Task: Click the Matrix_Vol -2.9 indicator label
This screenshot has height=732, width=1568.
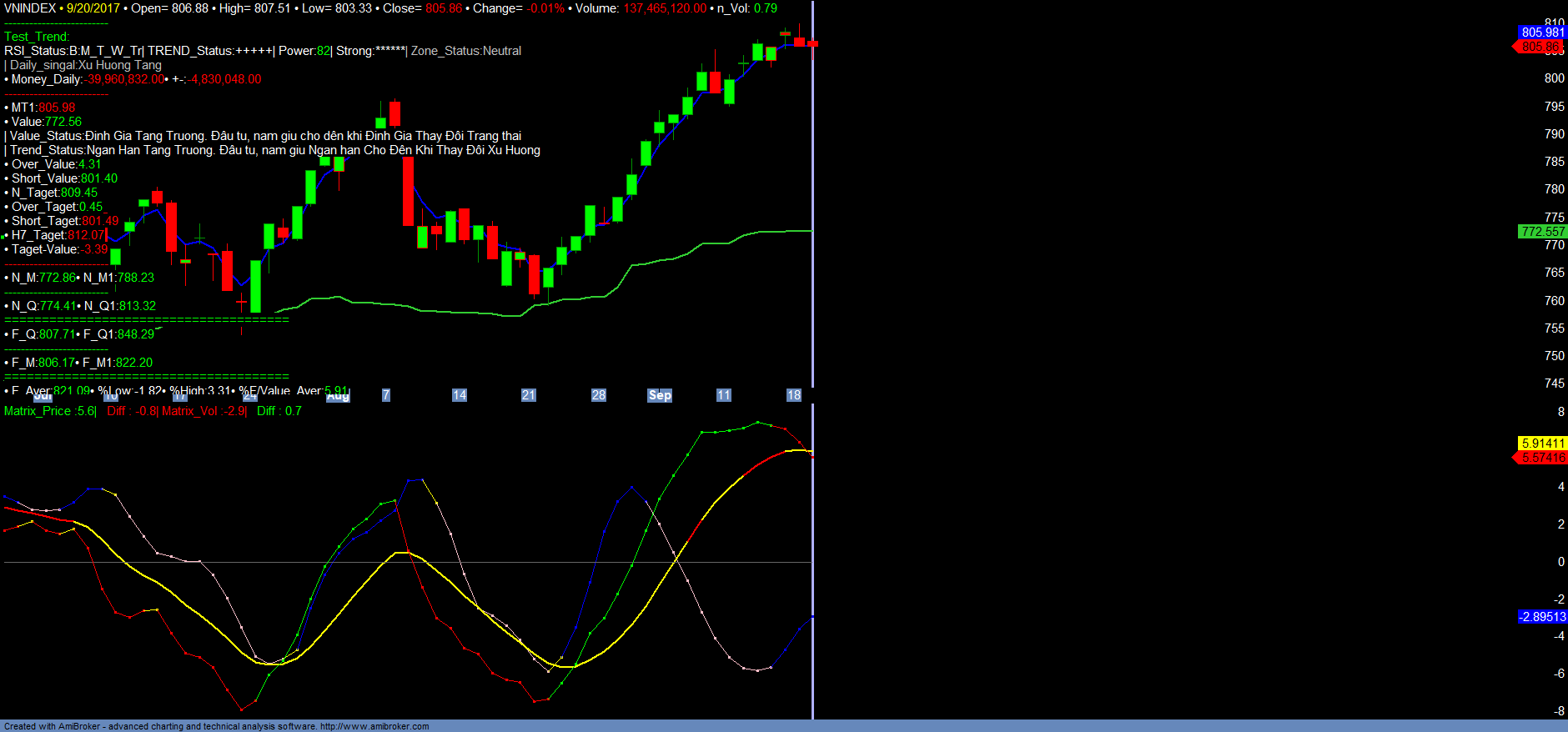Action: [204, 411]
